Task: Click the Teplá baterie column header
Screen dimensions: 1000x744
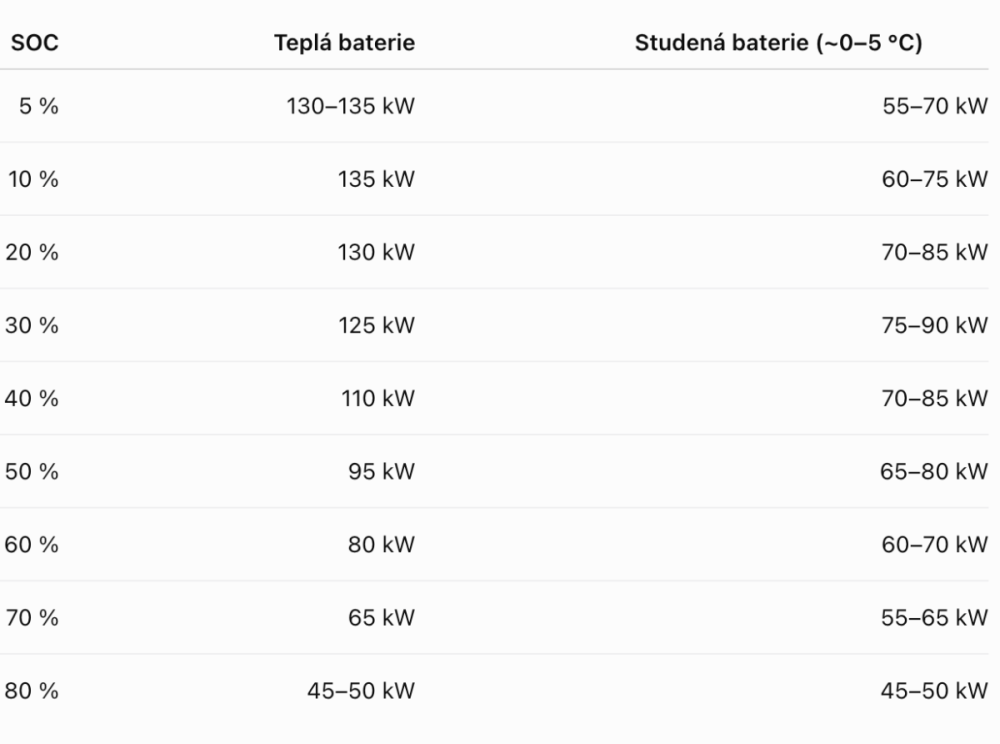Action: click(344, 43)
